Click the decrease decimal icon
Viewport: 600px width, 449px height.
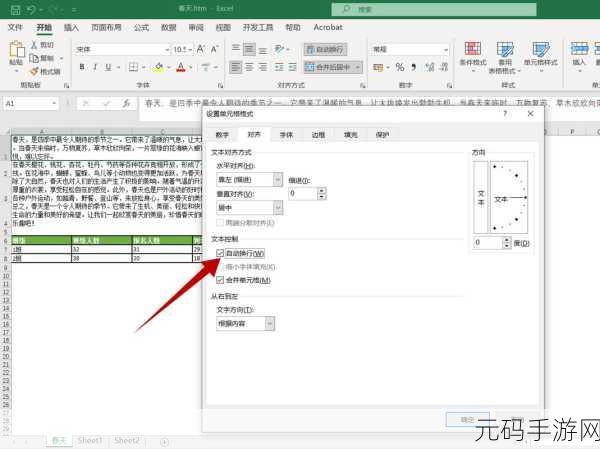(444, 67)
